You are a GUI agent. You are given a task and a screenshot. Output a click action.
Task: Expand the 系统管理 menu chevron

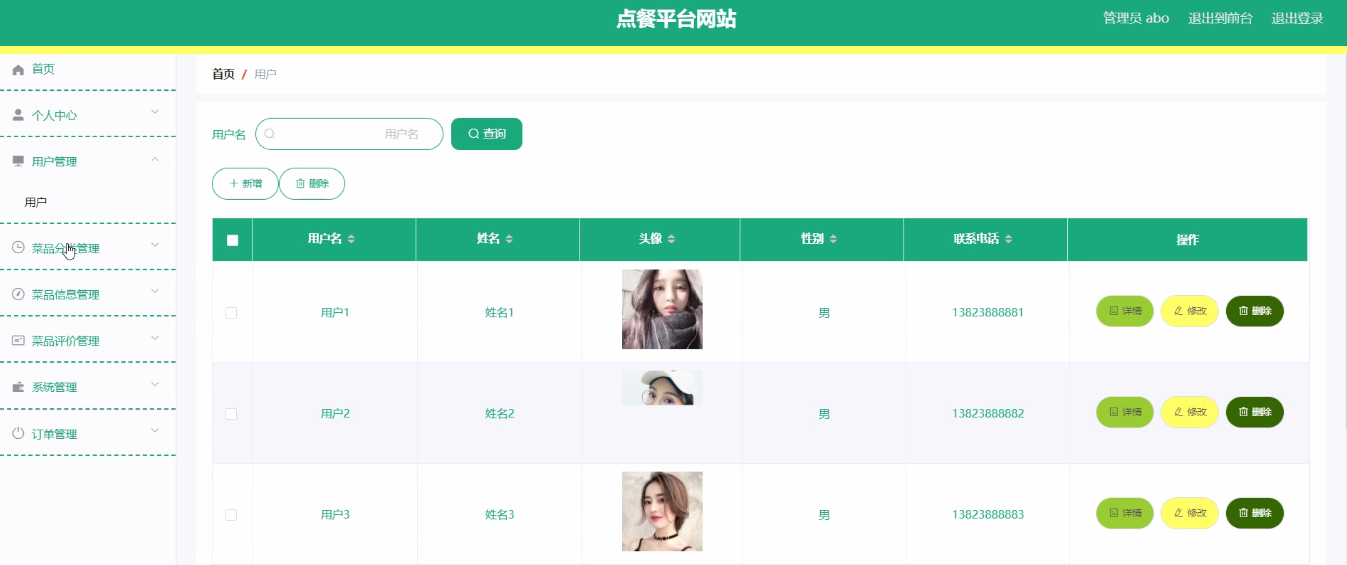pos(155,385)
